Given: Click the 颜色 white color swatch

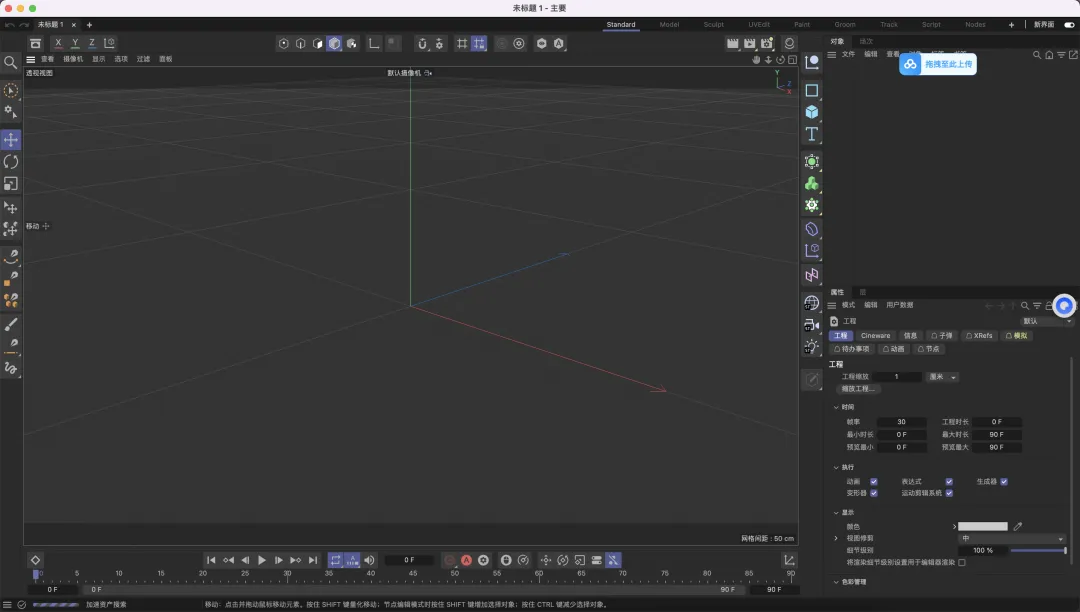Looking at the screenshot, I should 983,527.
